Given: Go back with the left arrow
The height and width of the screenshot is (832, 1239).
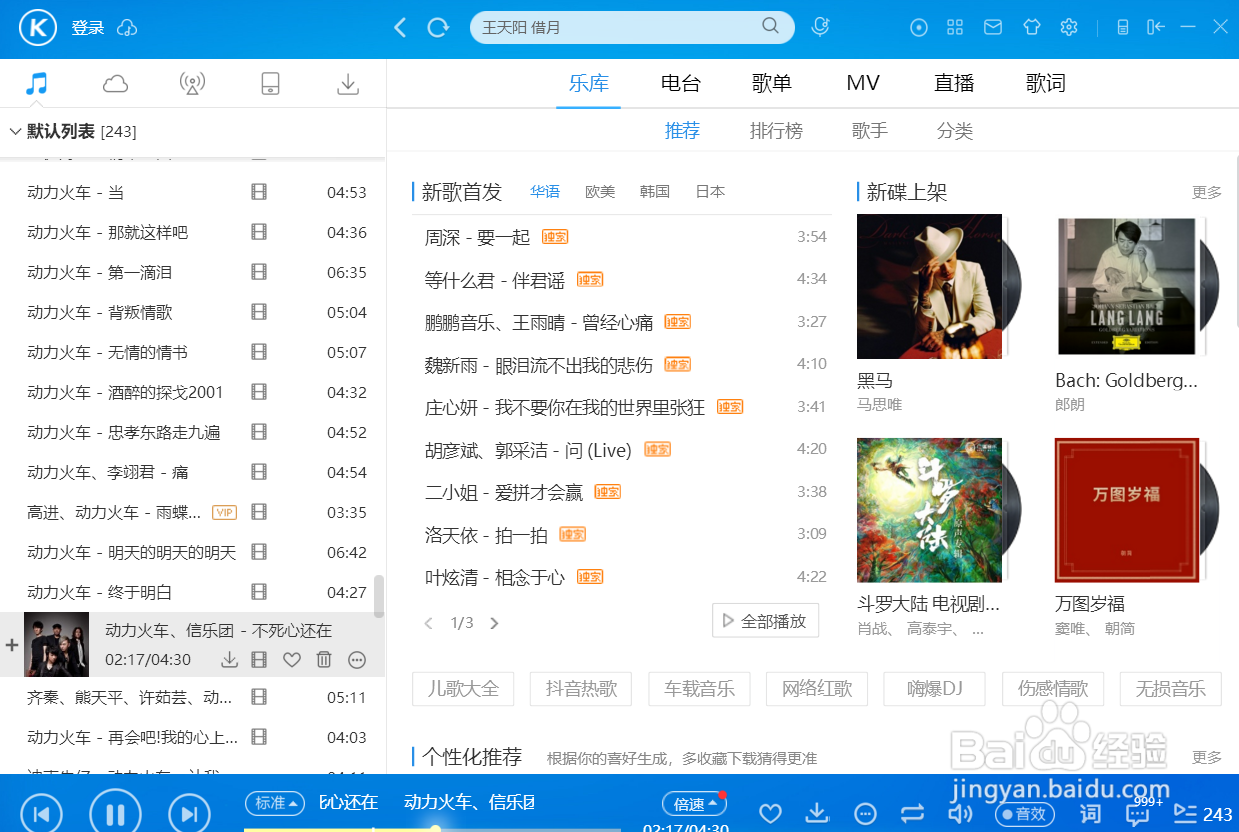Looking at the screenshot, I should coord(400,28).
